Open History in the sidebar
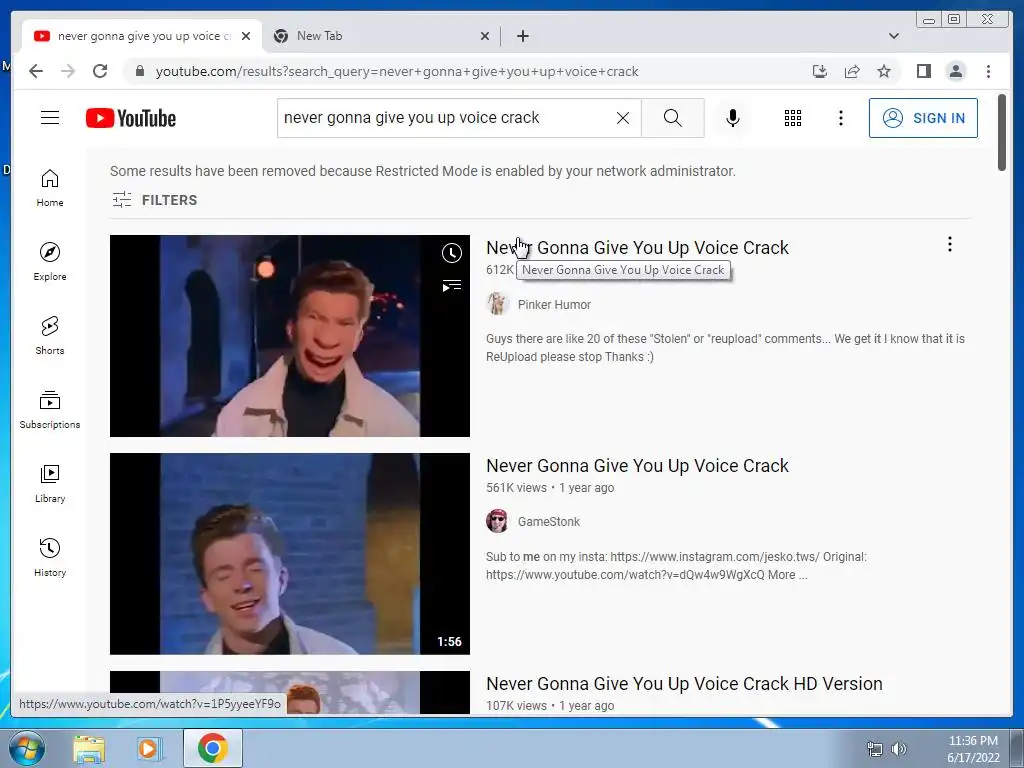 click(x=50, y=557)
